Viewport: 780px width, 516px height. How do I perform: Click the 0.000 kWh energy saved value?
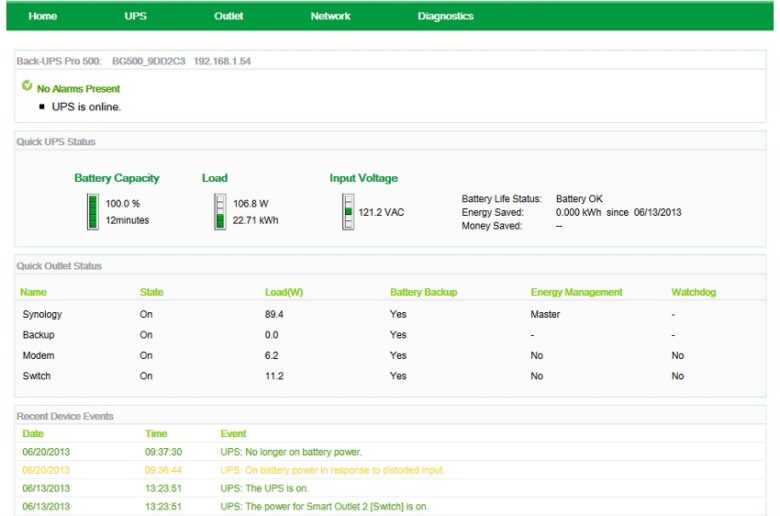(578, 212)
